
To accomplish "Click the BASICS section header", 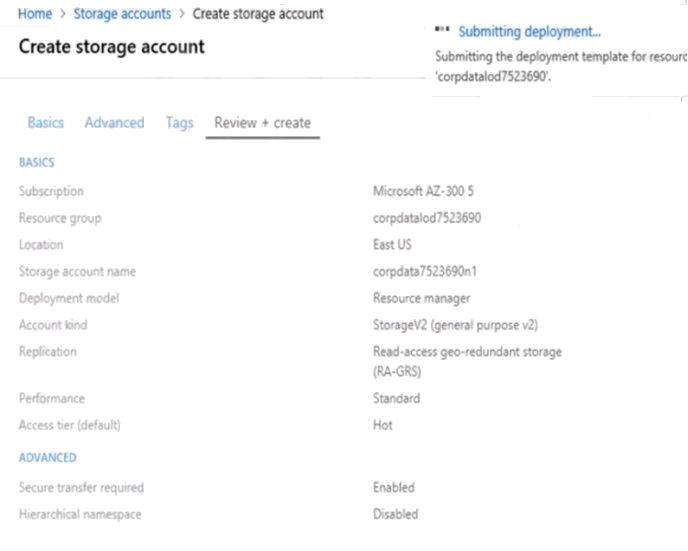I will click(x=36, y=162).
